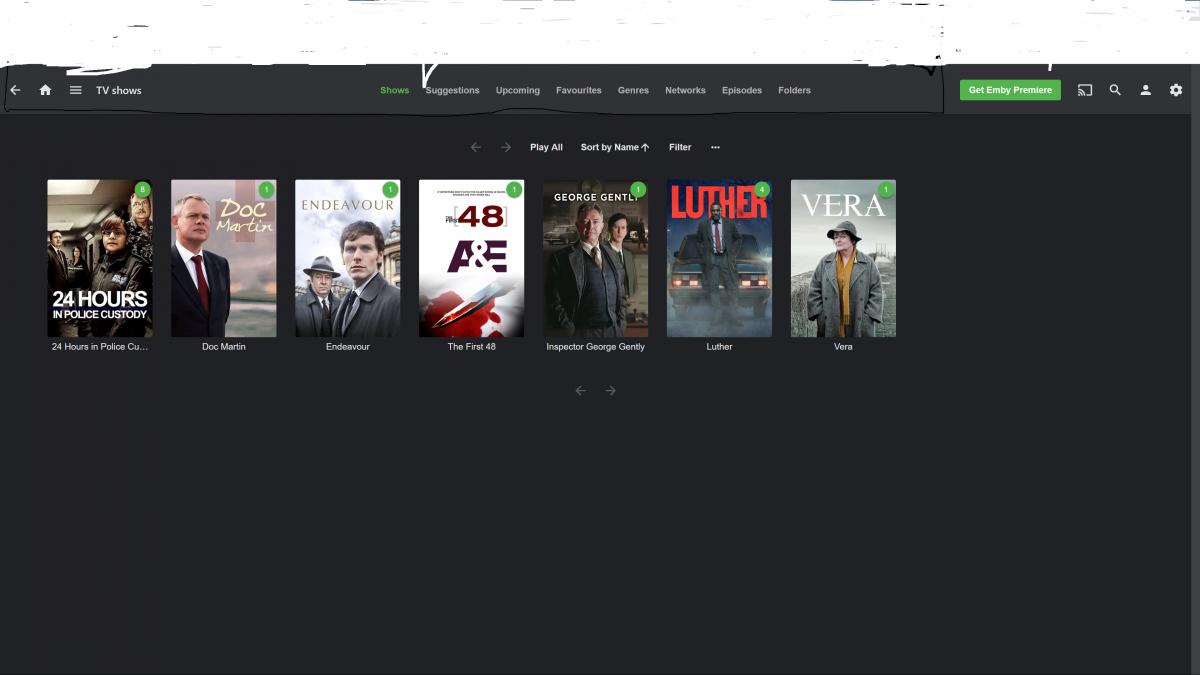The image size is (1200, 675).
Task: Select the Shows tab
Action: tap(395, 90)
